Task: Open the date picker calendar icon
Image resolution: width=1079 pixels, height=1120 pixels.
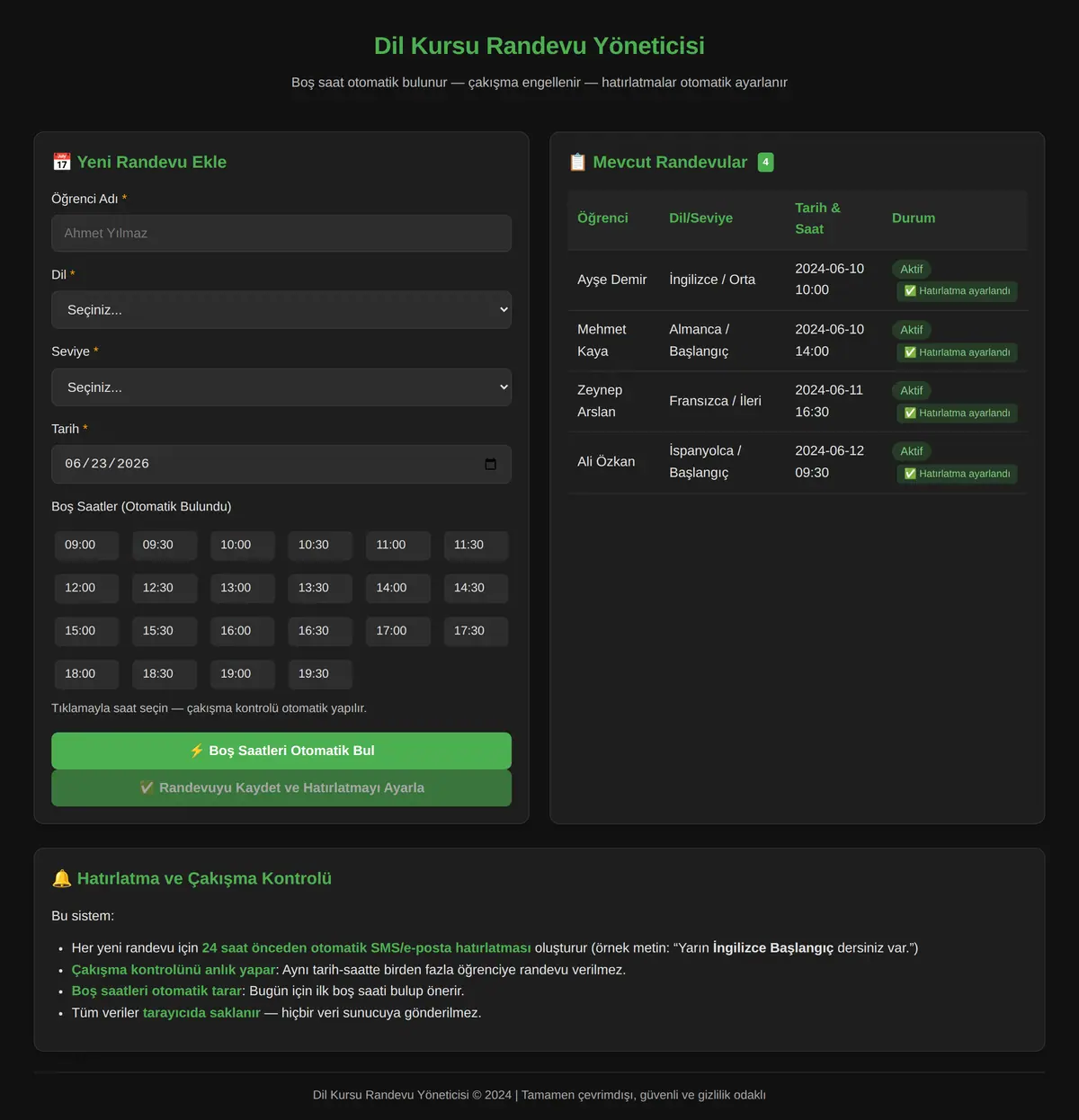Action: pyautogui.click(x=490, y=464)
